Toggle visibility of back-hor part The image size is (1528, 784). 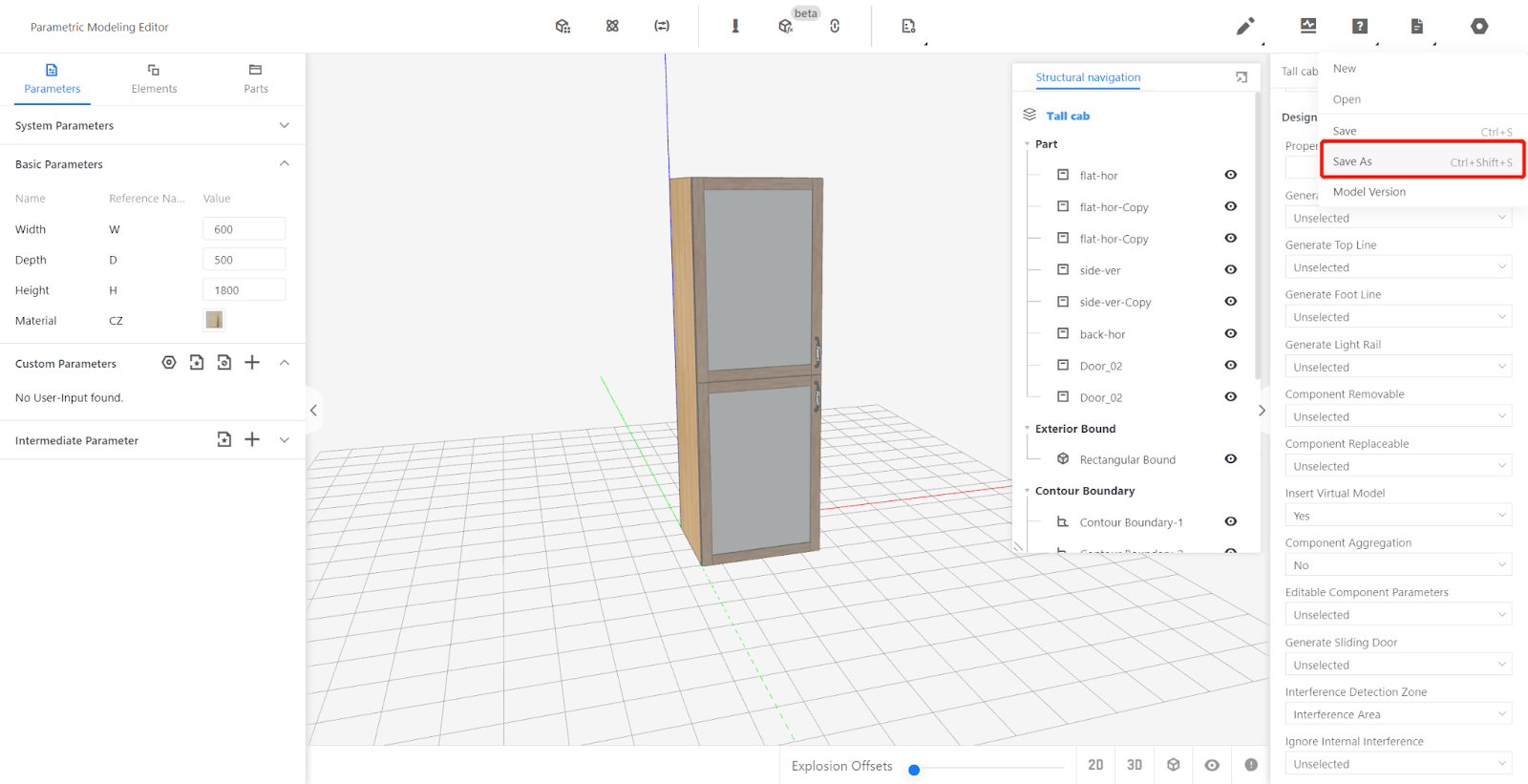tap(1231, 334)
